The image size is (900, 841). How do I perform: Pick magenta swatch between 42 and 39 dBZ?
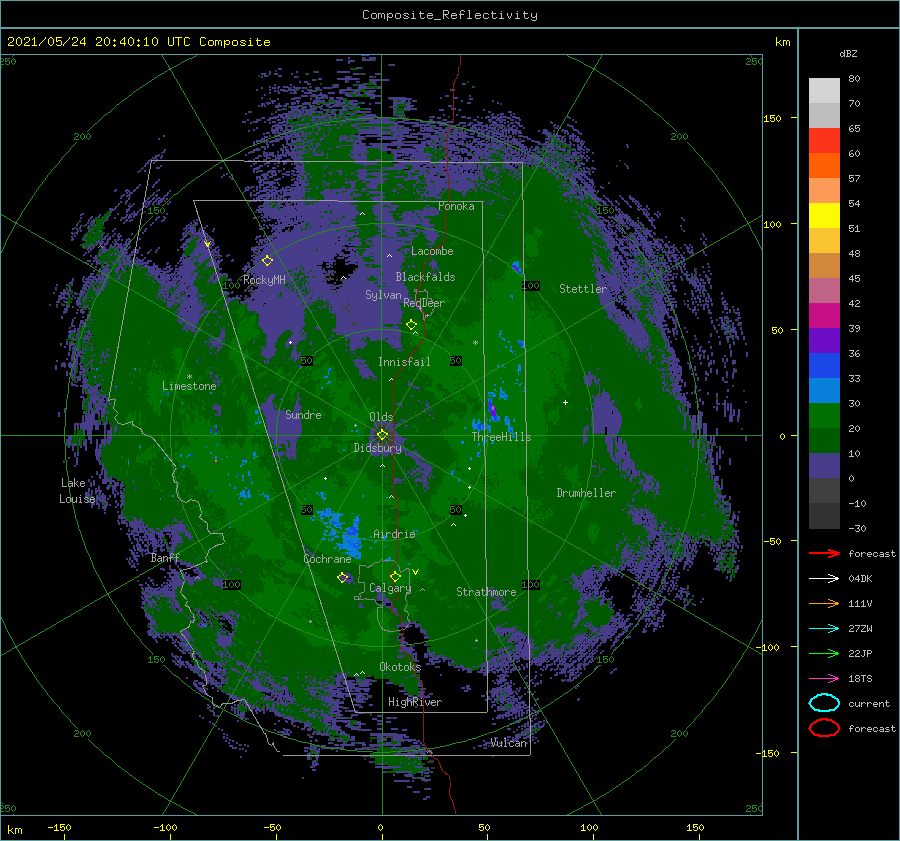click(824, 316)
